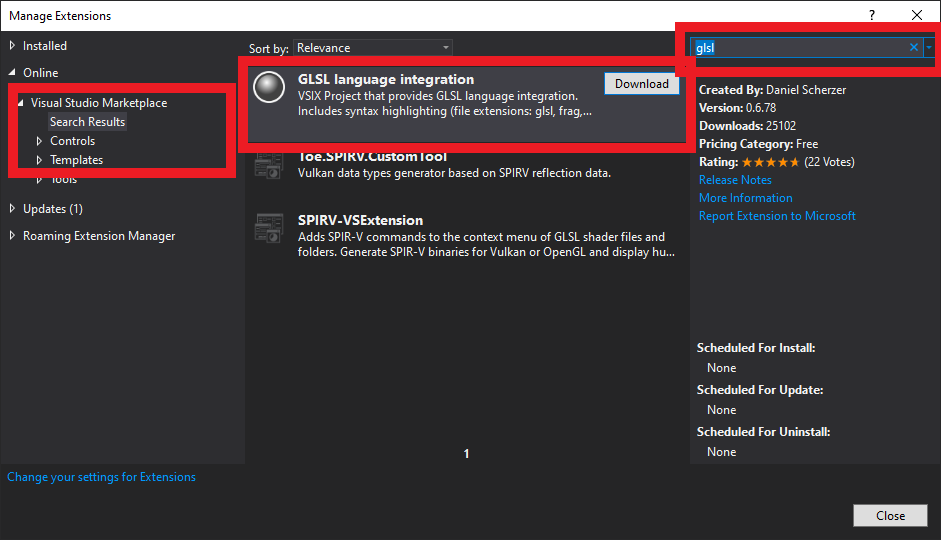The width and height of the screenshot is (941, 540).
Task: Select the GLSL language integration title
Action: click(386, 79)
